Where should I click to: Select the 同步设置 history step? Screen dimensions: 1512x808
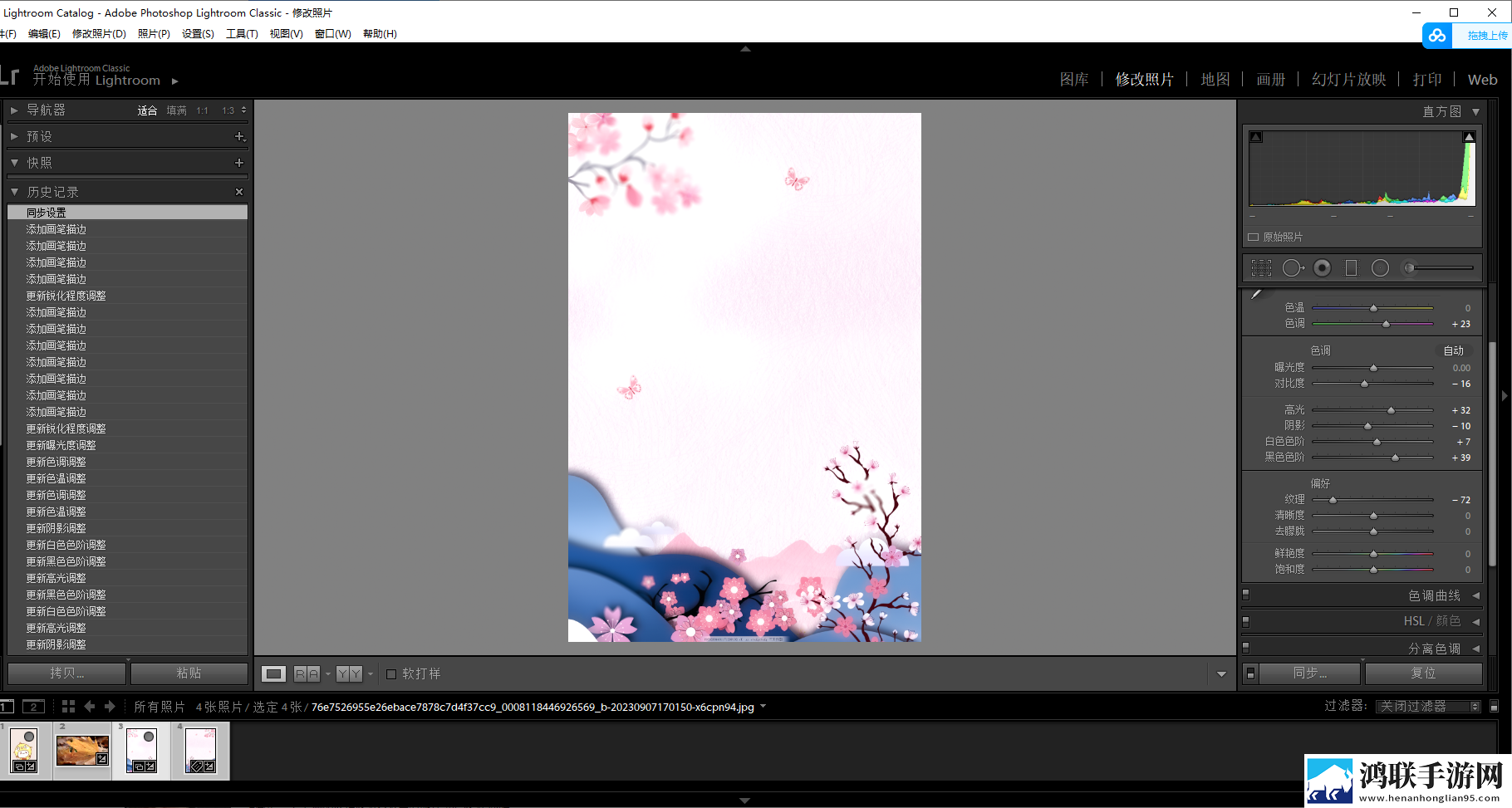128,213
